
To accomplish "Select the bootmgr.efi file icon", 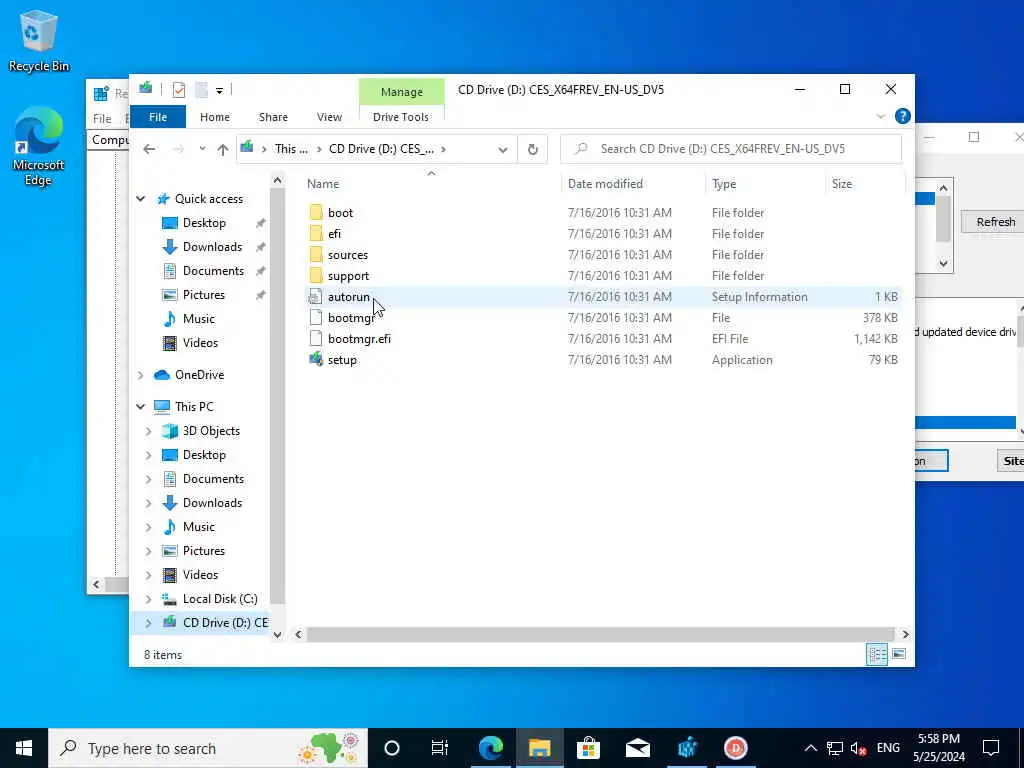I will [x=316, y=338].
